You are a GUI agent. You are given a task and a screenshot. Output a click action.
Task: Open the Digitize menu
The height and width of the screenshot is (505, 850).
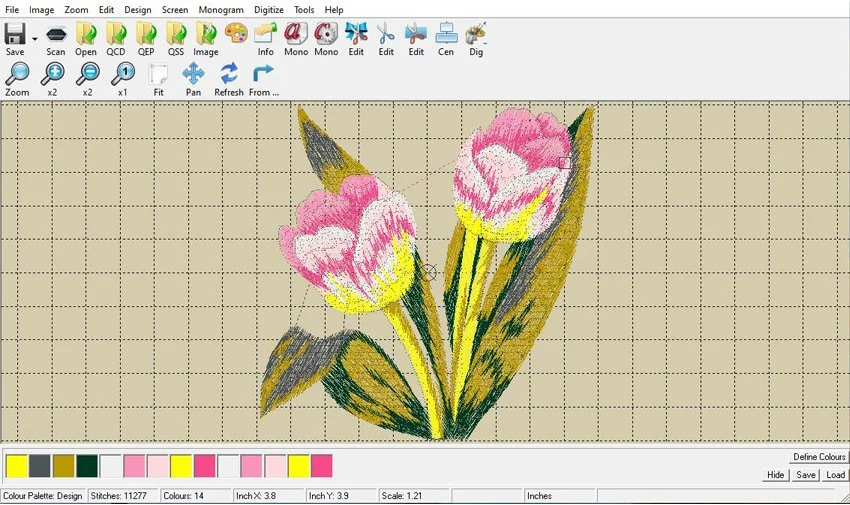(268, 10)
